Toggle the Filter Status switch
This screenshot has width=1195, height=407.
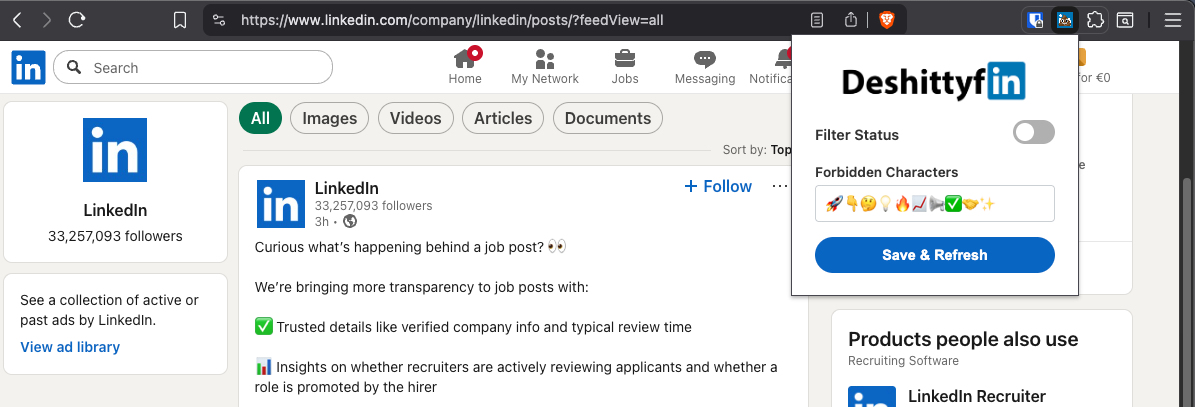[1033, 133]
